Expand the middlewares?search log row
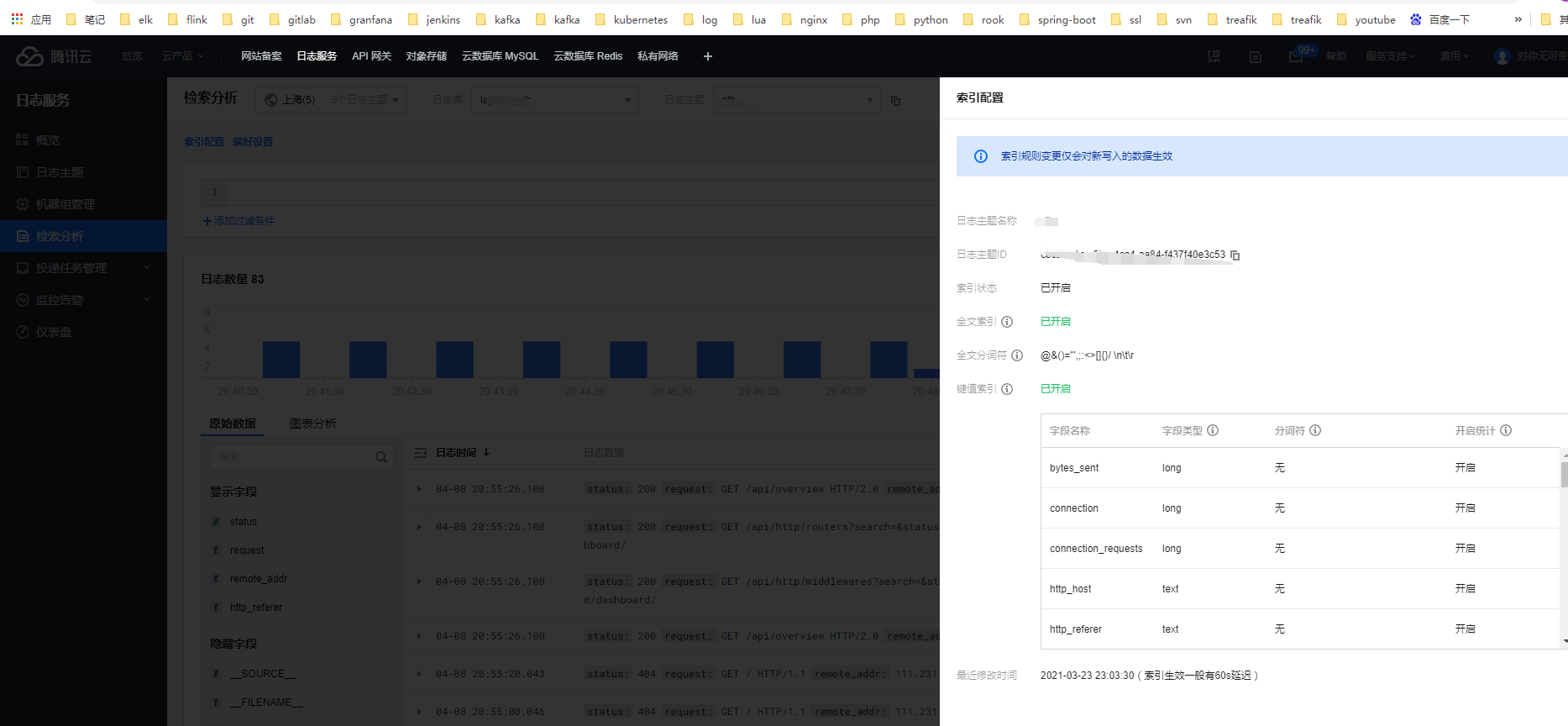1568x726 pixels. tap(419, 581)
